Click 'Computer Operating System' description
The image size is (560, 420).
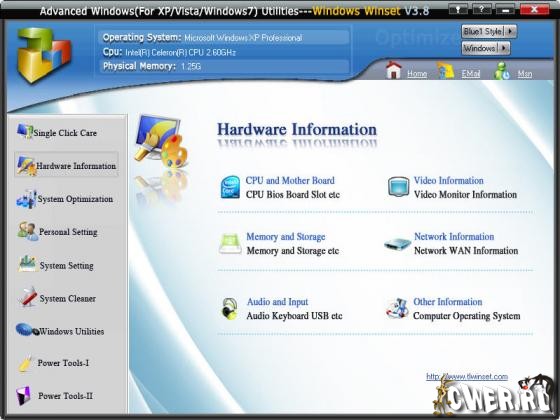tap(466, 316)
